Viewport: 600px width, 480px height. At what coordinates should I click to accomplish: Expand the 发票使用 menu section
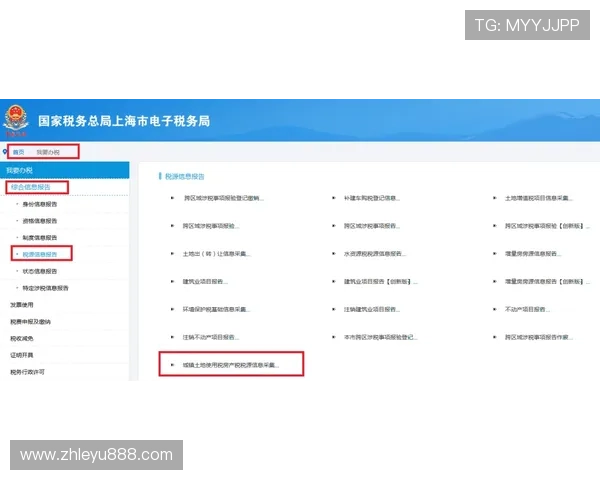(x=22, y=305)
